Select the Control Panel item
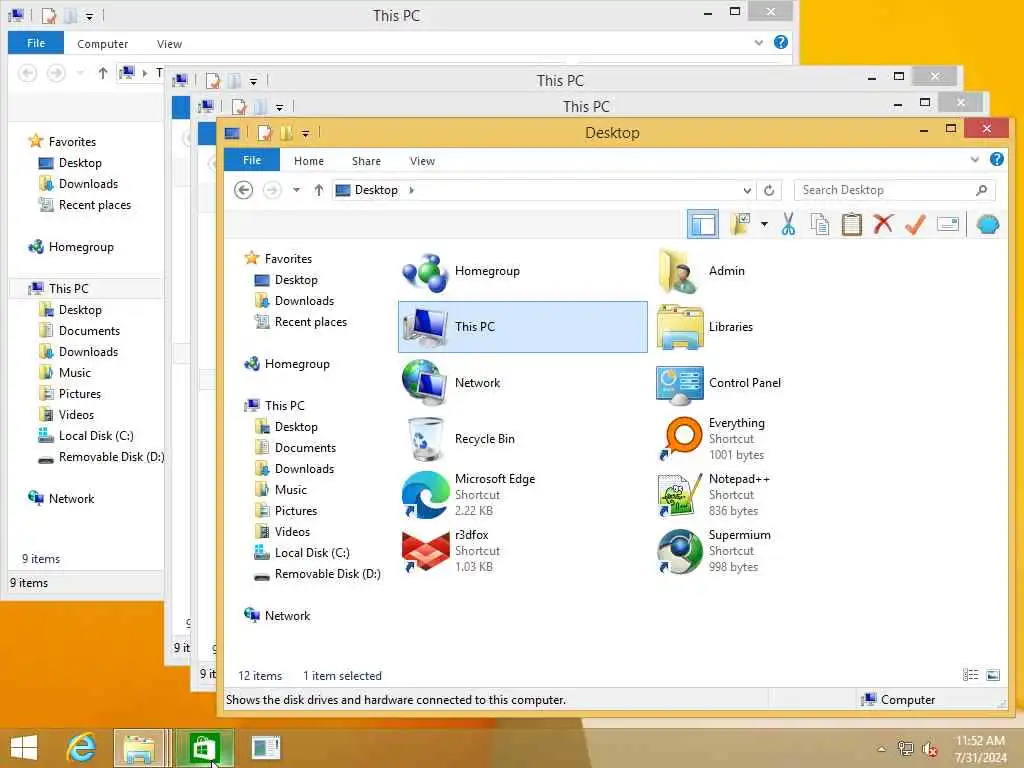The image size is (1024, 768). point(777,383)
